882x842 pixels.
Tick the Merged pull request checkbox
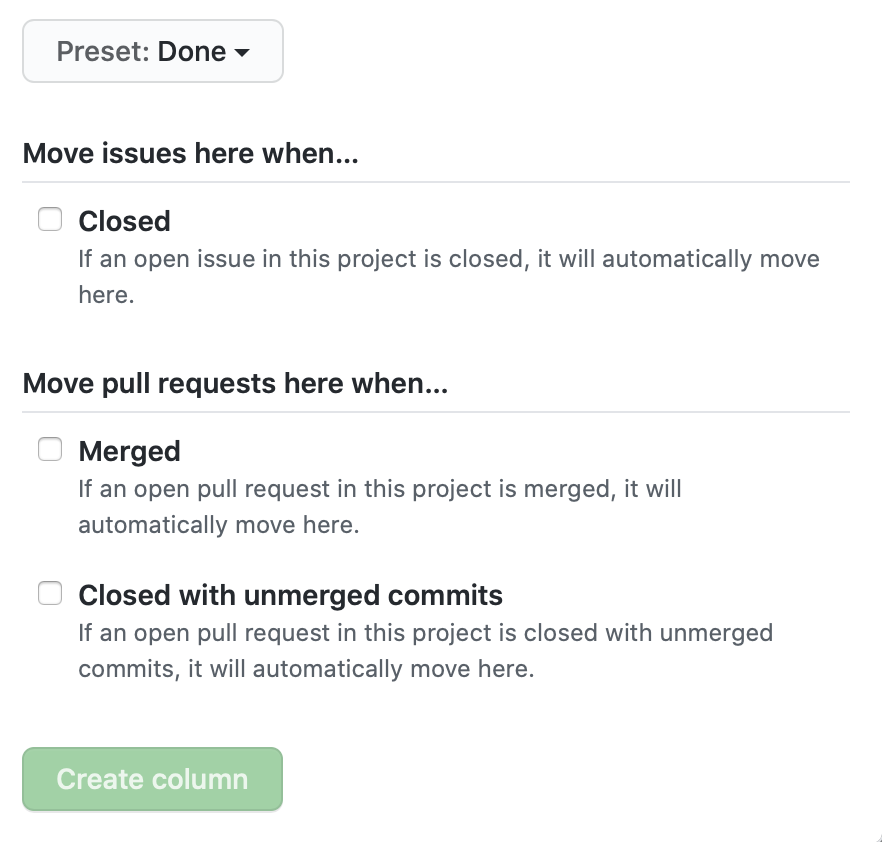coord(50,449)
